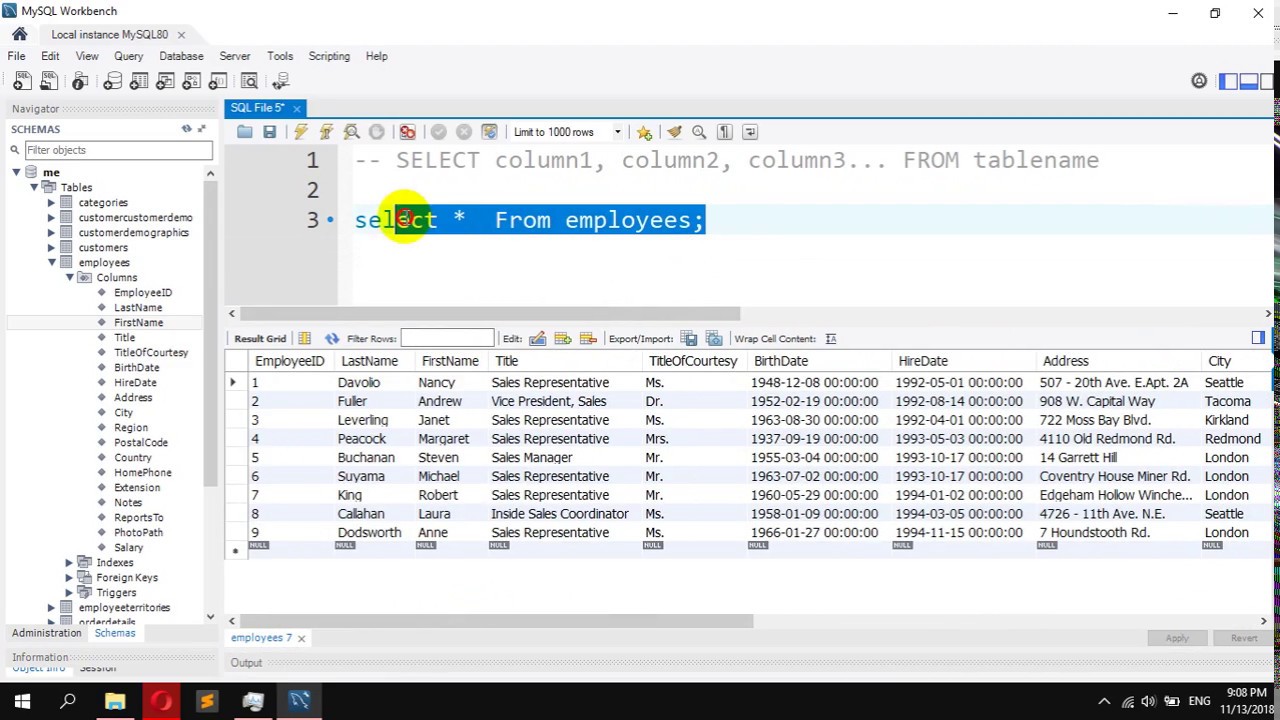Save snippet with star icon
This screenshot has height=720, width=1280.
point(644,132)
